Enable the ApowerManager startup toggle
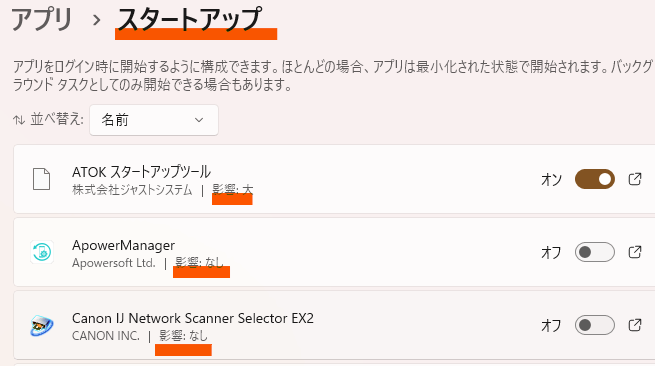 coord(594,252)
